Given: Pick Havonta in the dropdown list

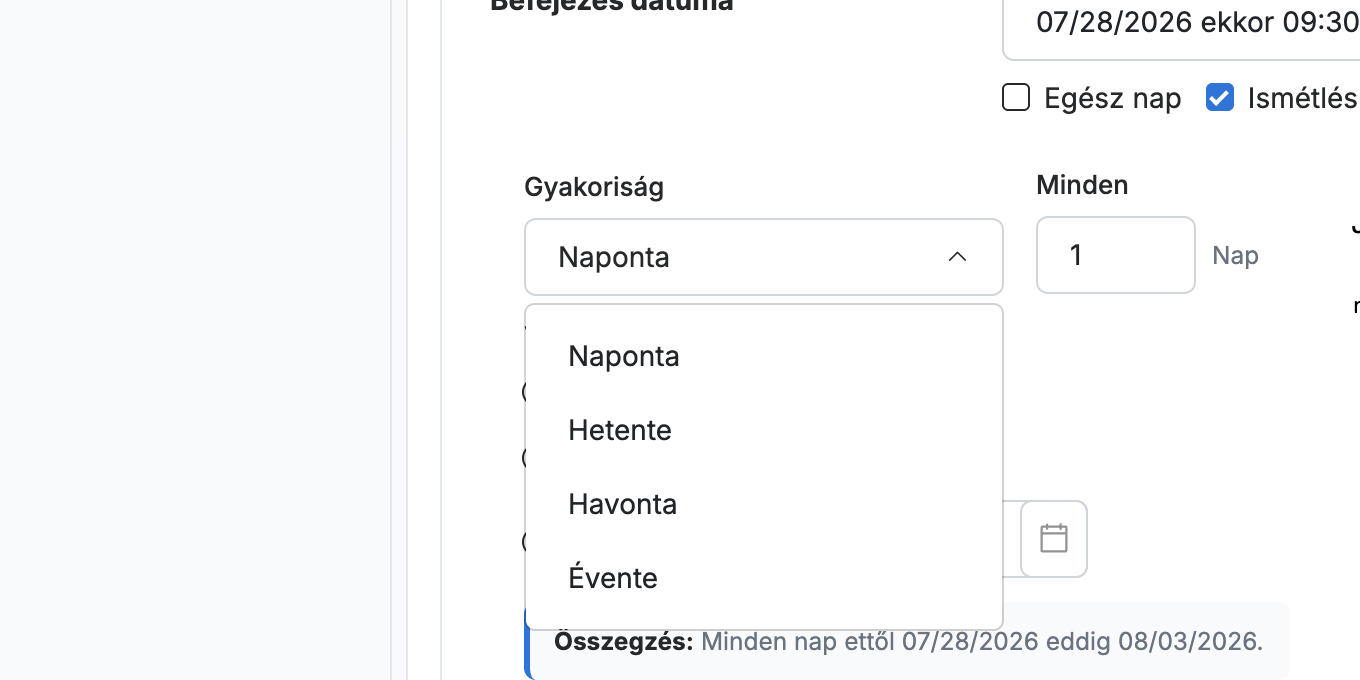Looking at the screenshot, I should pyautogui.click(x=764, y=504).
